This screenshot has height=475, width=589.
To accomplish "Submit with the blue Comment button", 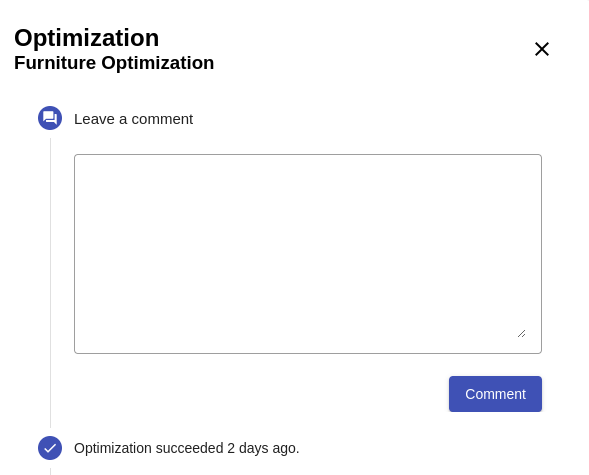I will 495,394.
